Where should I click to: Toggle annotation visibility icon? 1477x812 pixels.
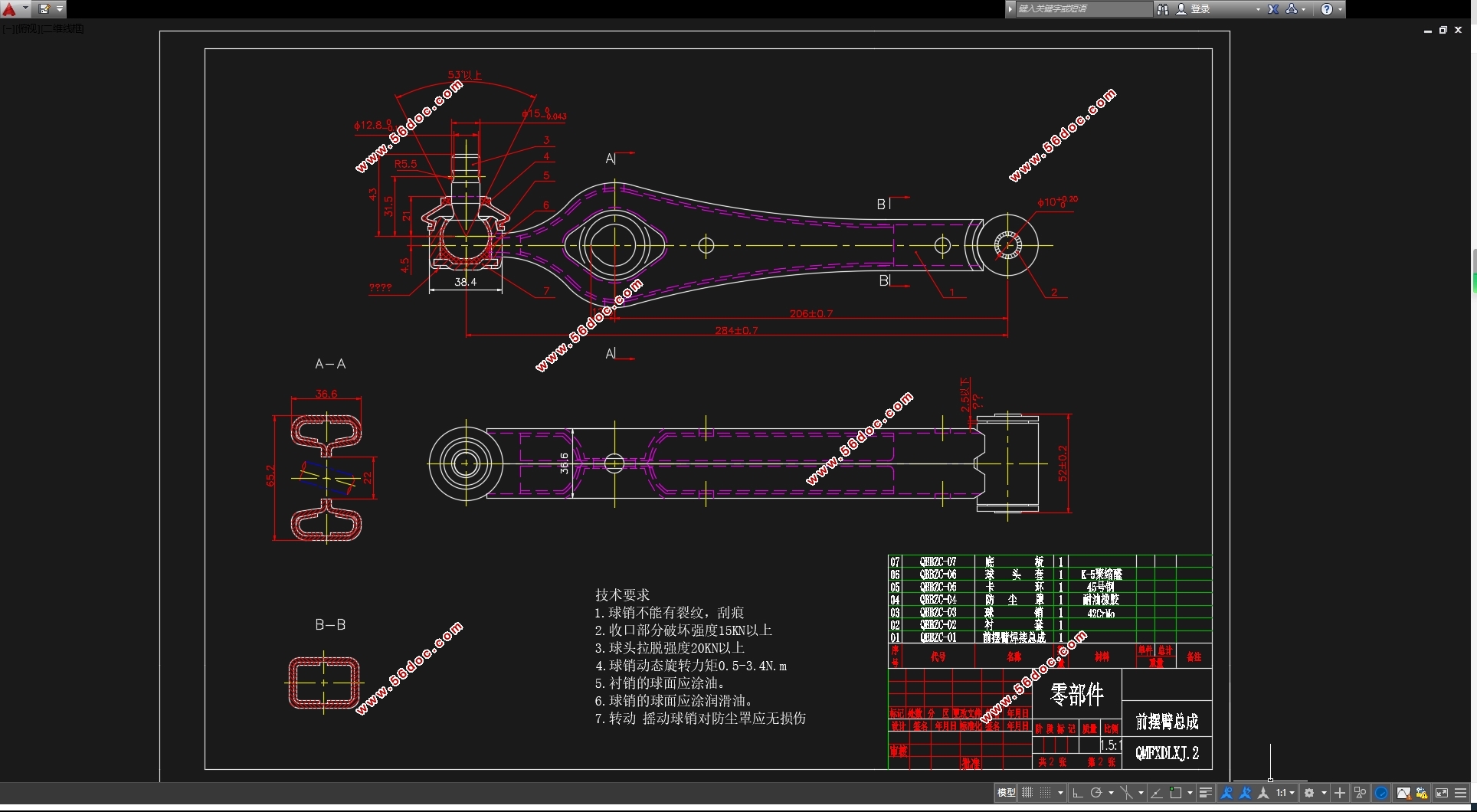pyautogui.click(x=1226, y=793)
